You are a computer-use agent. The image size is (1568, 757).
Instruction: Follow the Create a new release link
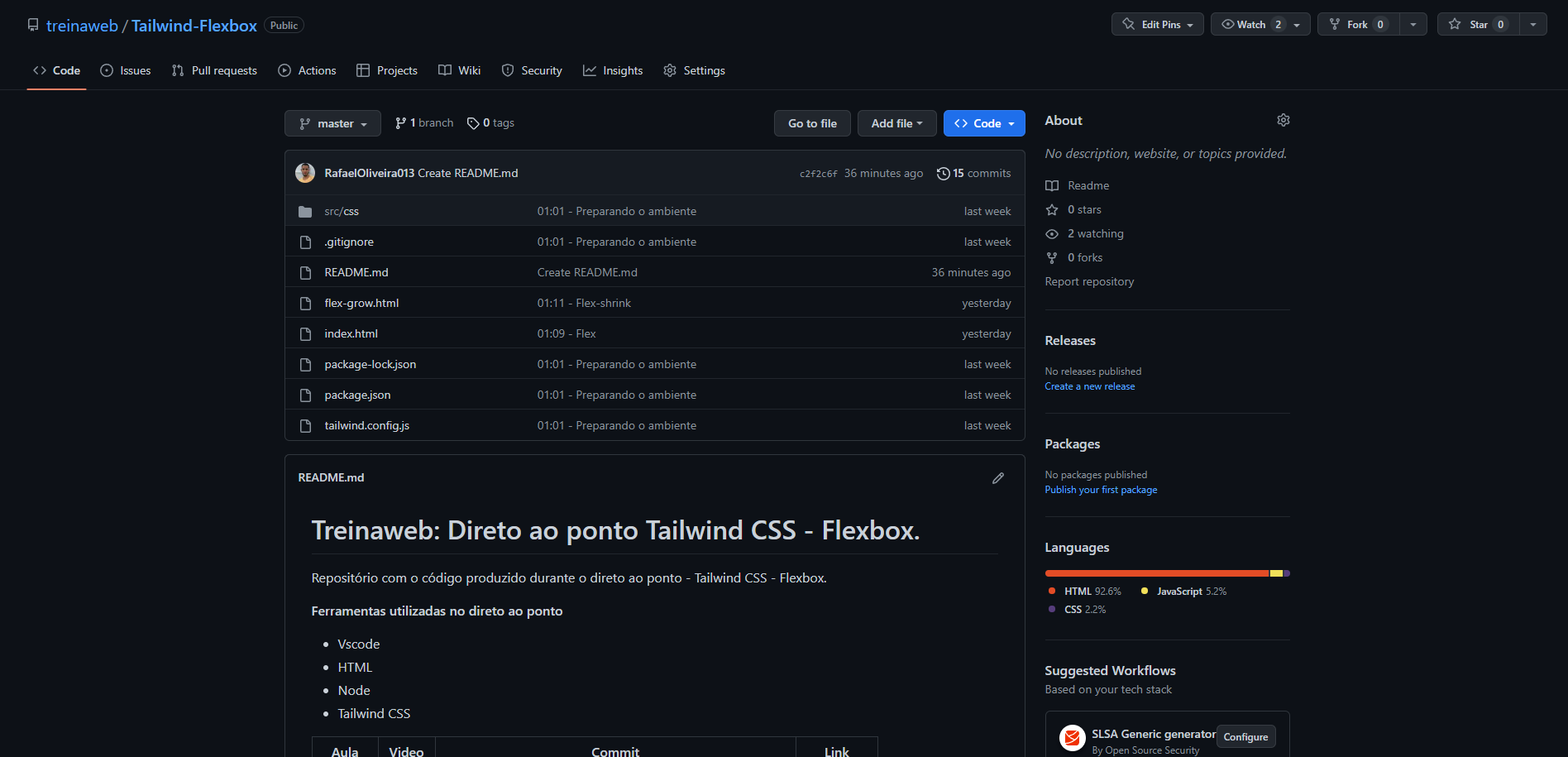pyautogui.click(x=1089, y=386)
